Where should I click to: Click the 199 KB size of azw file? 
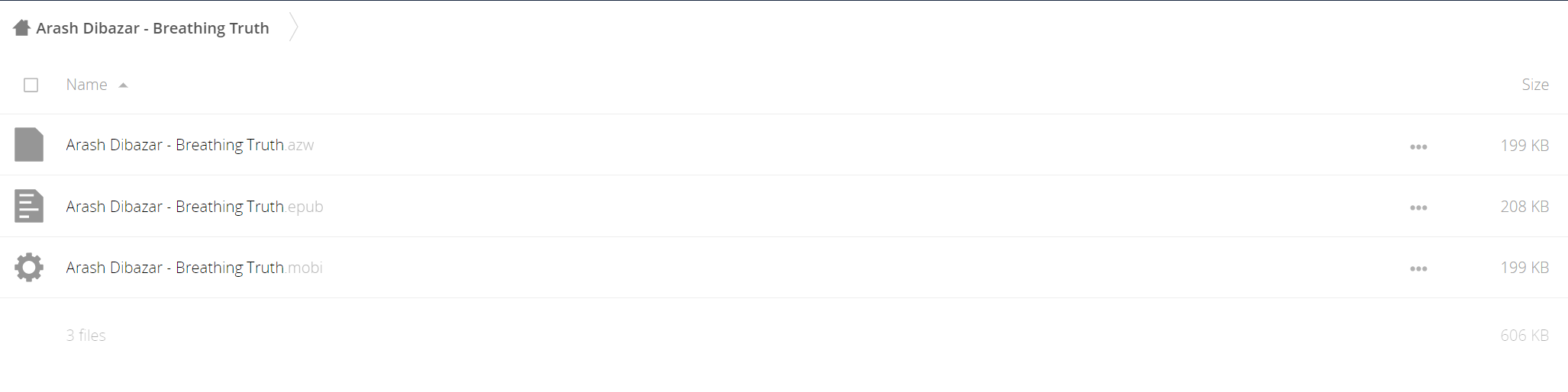[1524, 146]
